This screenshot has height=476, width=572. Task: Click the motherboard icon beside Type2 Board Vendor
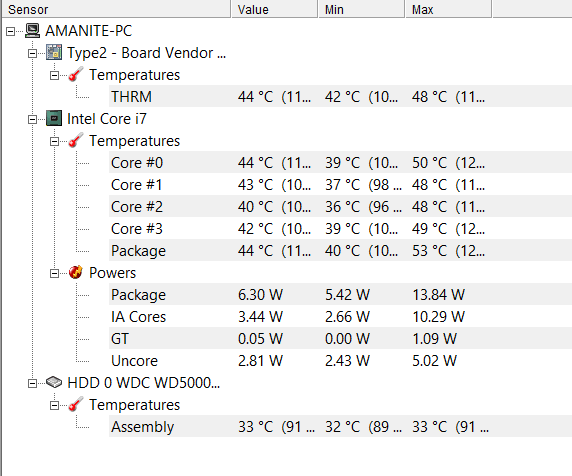click(x=54, y=53)
